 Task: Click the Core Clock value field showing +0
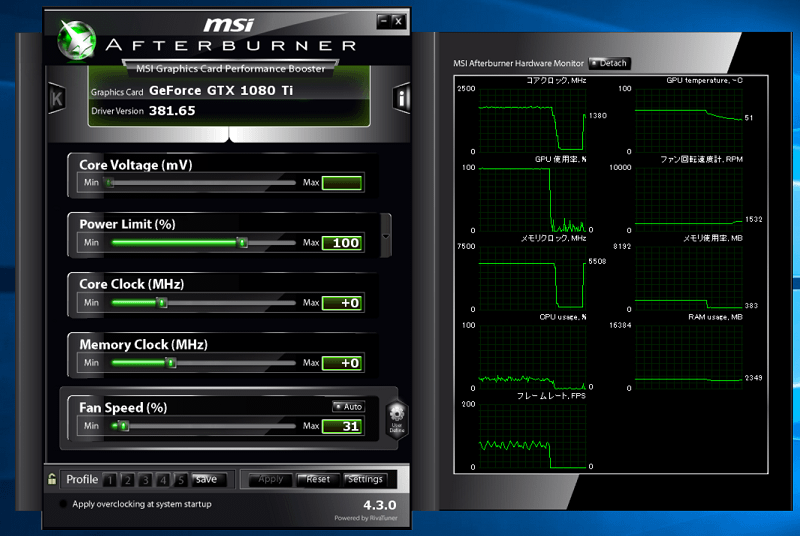tap(342, 303)
